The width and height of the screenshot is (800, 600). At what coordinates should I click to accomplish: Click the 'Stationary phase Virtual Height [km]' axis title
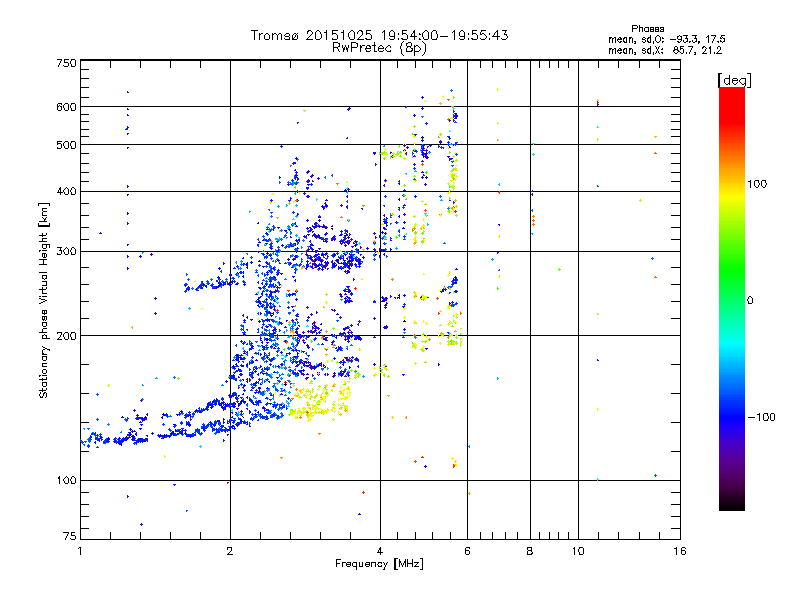(44, 300)
